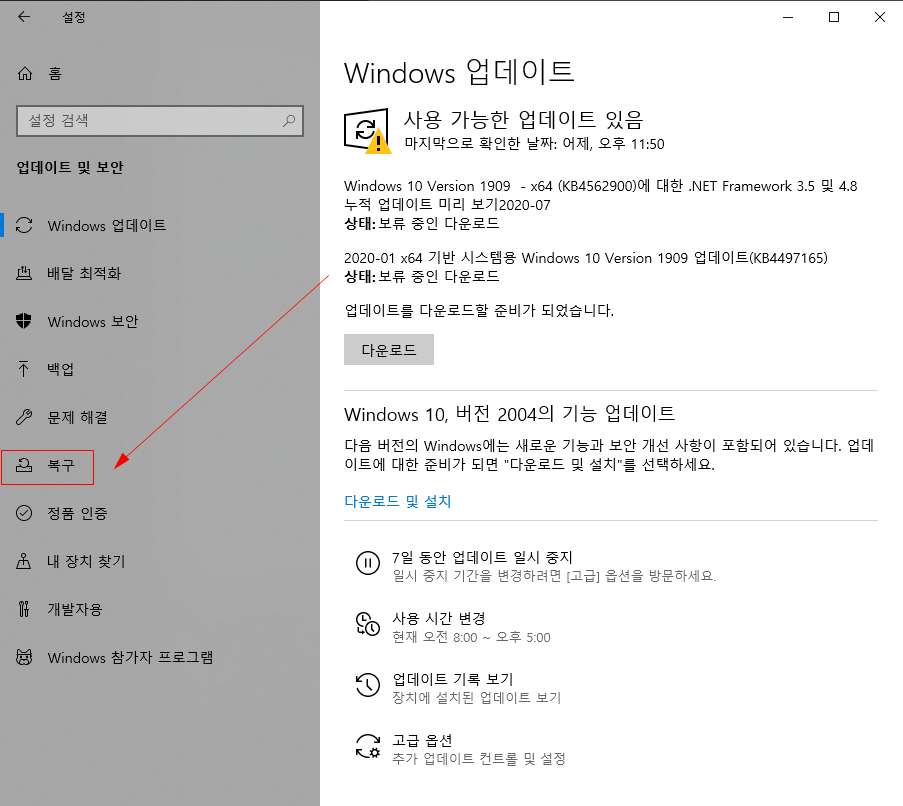Image resolution: width=903 pixels, height=806 pixels.
Task: Click the 정품 인증 checkmark icon
Action: tap(24, 512)
